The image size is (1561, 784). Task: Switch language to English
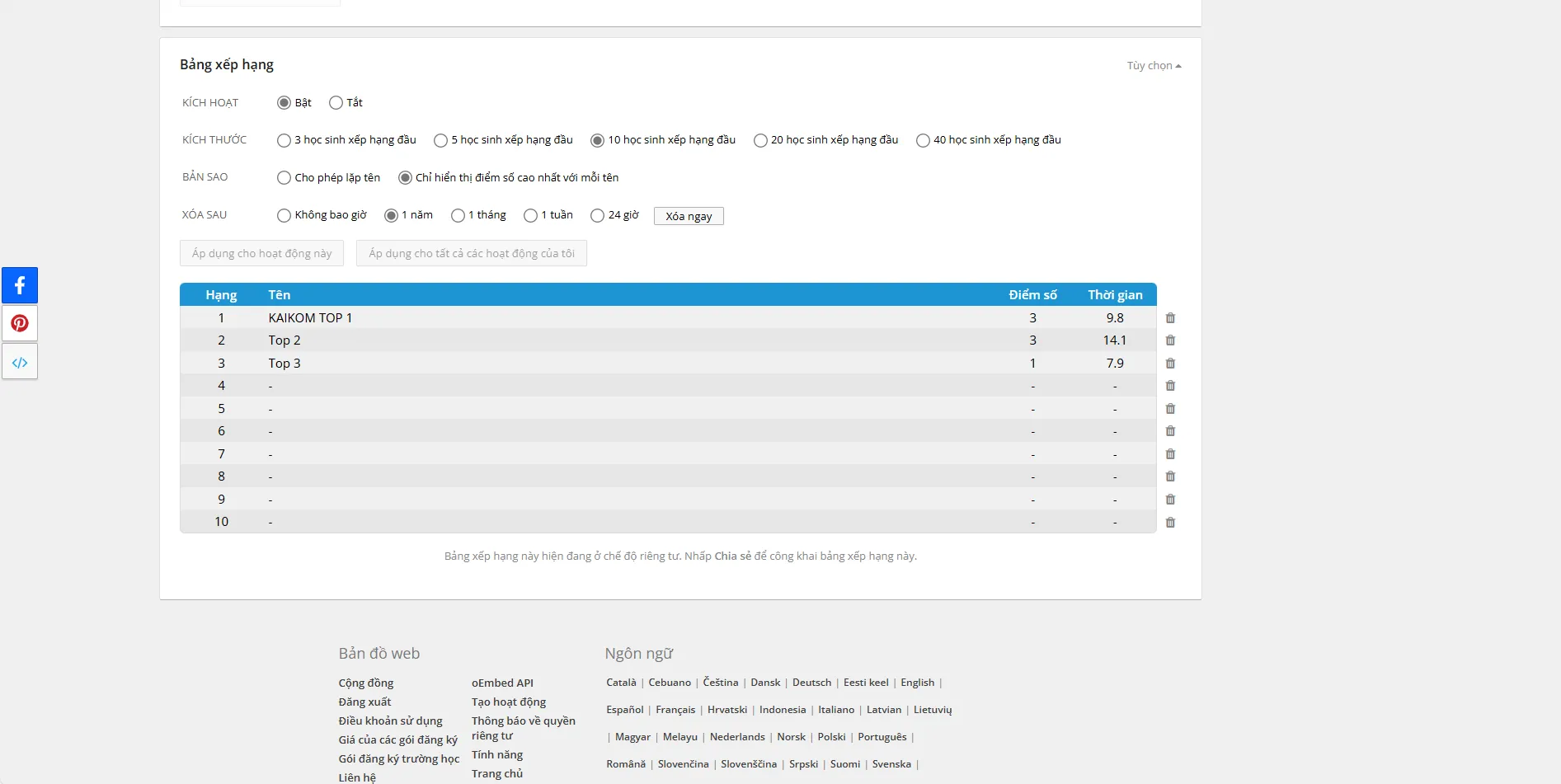(917, 683)
